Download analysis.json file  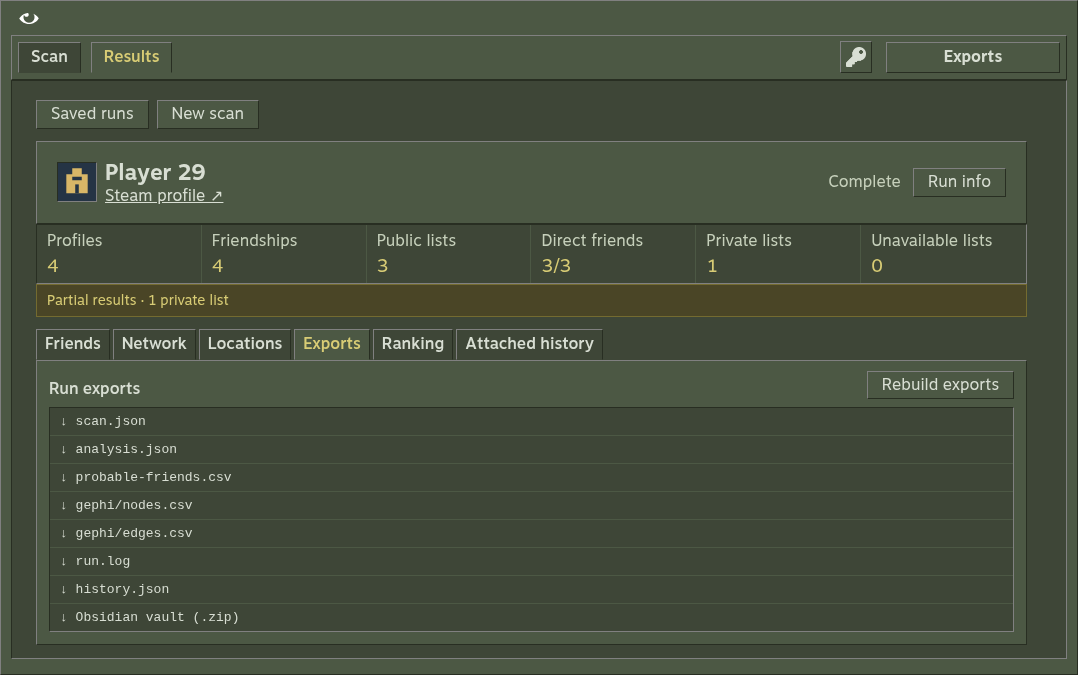(531, 450)
